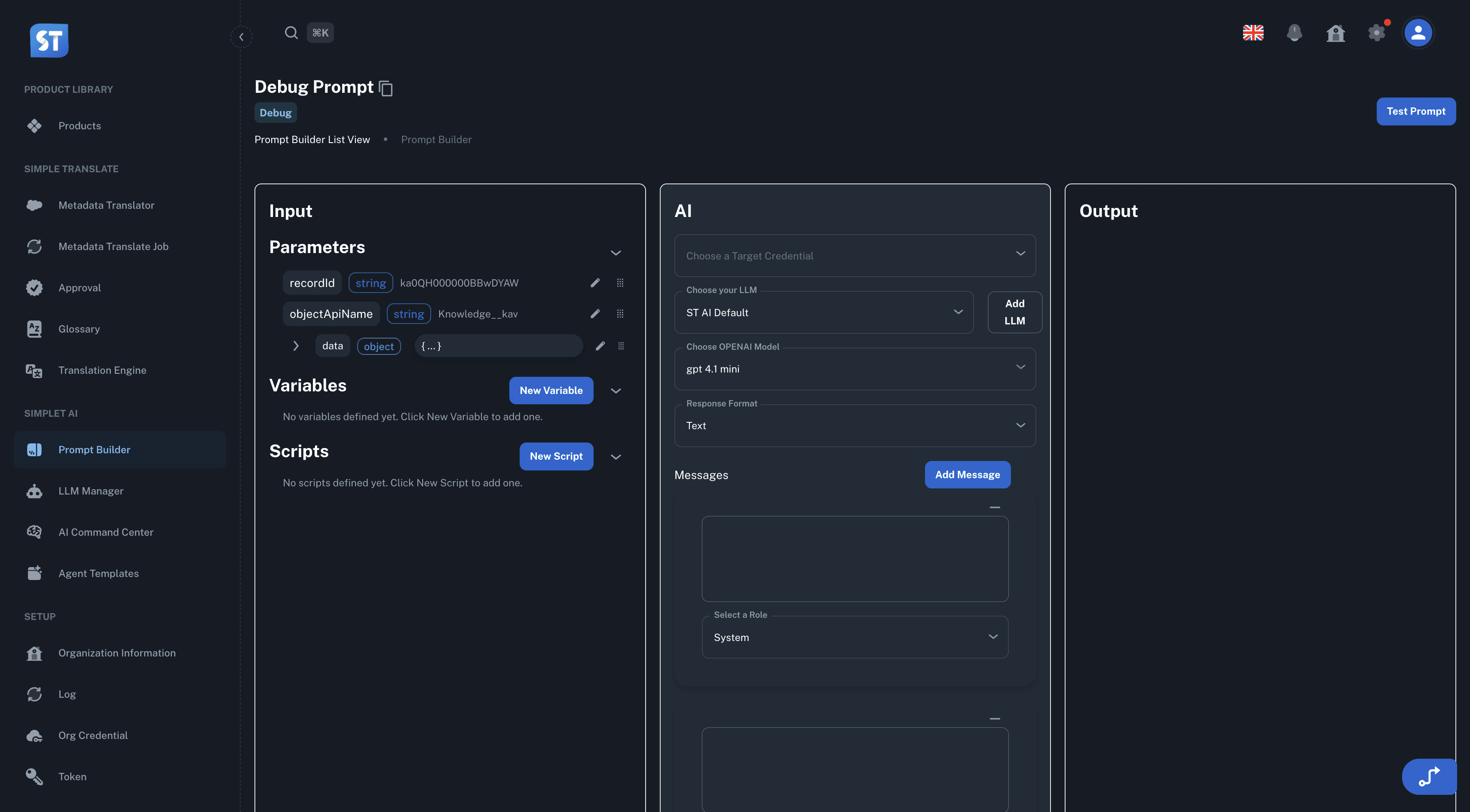
Task: Expand the data object parameter row
Action: pyautogui.click(x=296, y=345)
